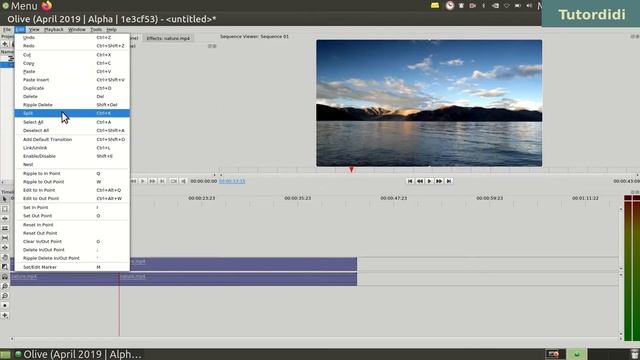This screenshot has width=640, height=360.
Task: Choose Redo from Edit menu
Action: [72, 46]
